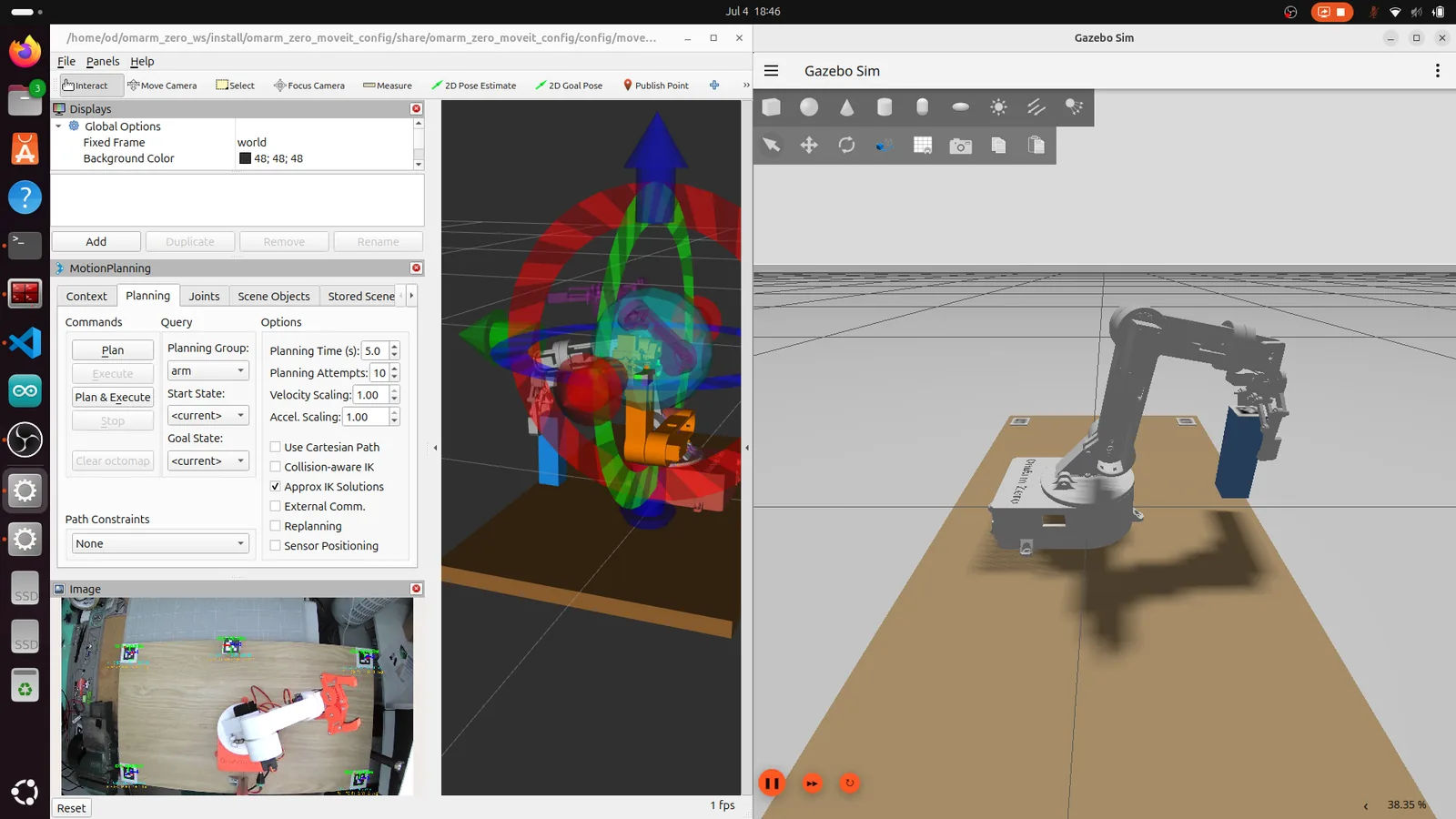Open the Goal State dropdown
Screen dimensions: 1456x819
[x=207, y=460]
